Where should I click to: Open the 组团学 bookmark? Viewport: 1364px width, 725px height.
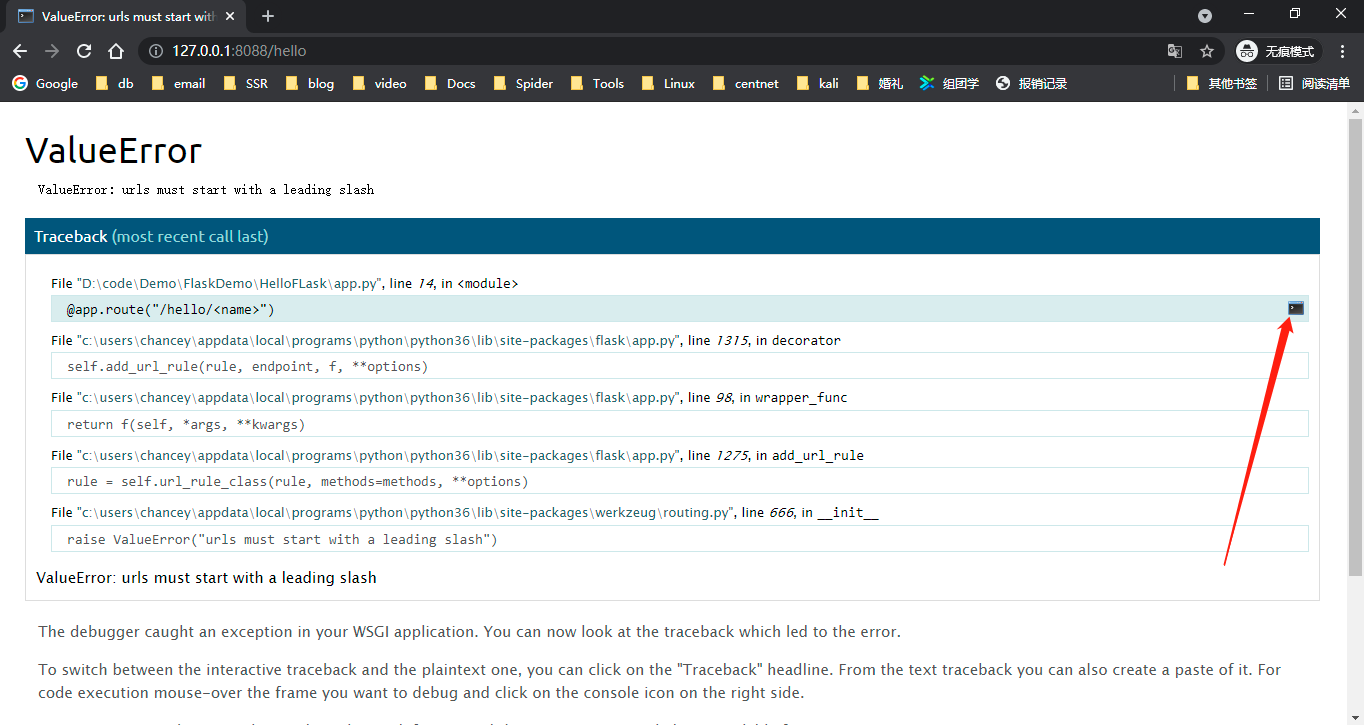click(949, 83)
